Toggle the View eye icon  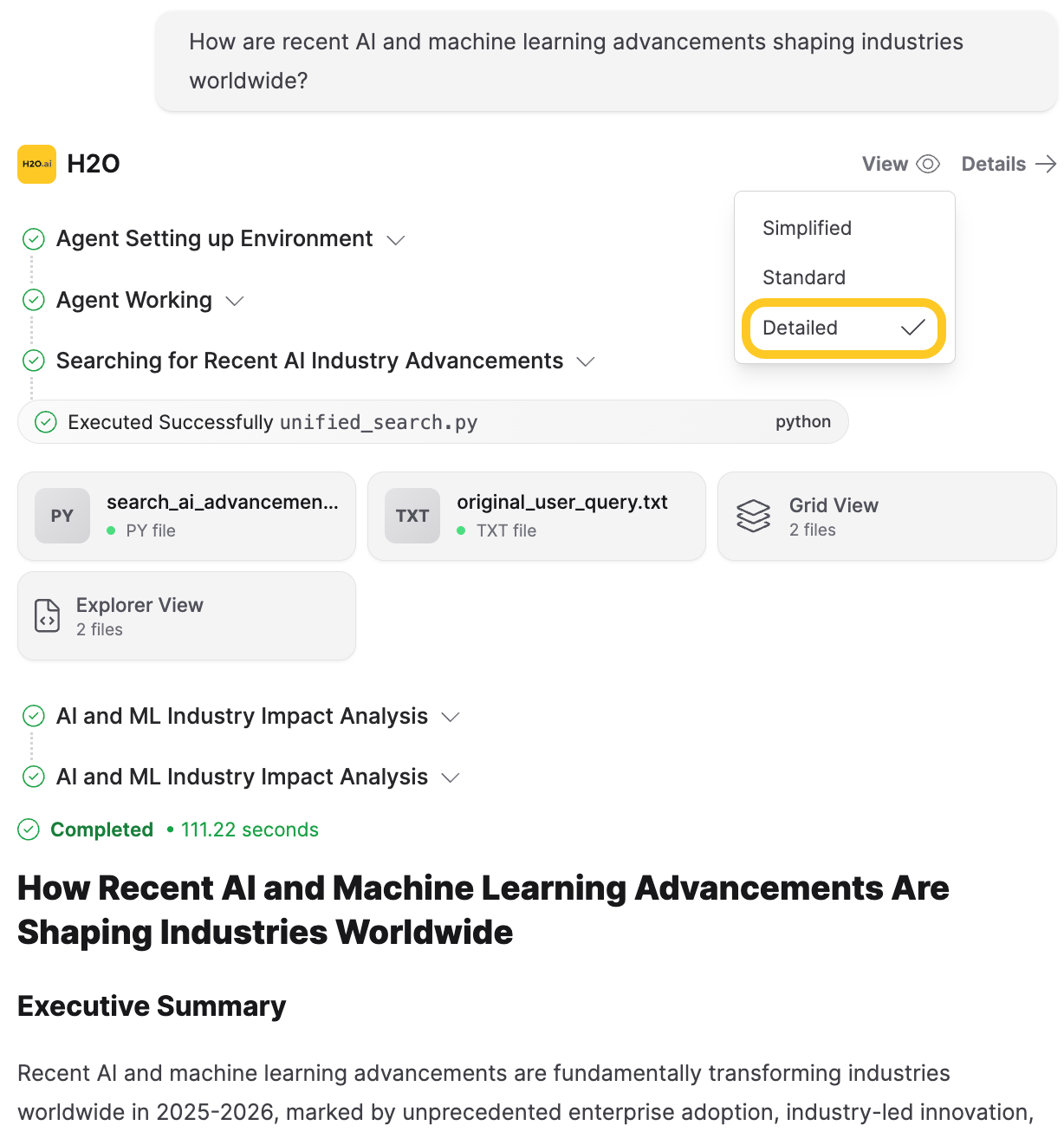(x=928, y=164)
